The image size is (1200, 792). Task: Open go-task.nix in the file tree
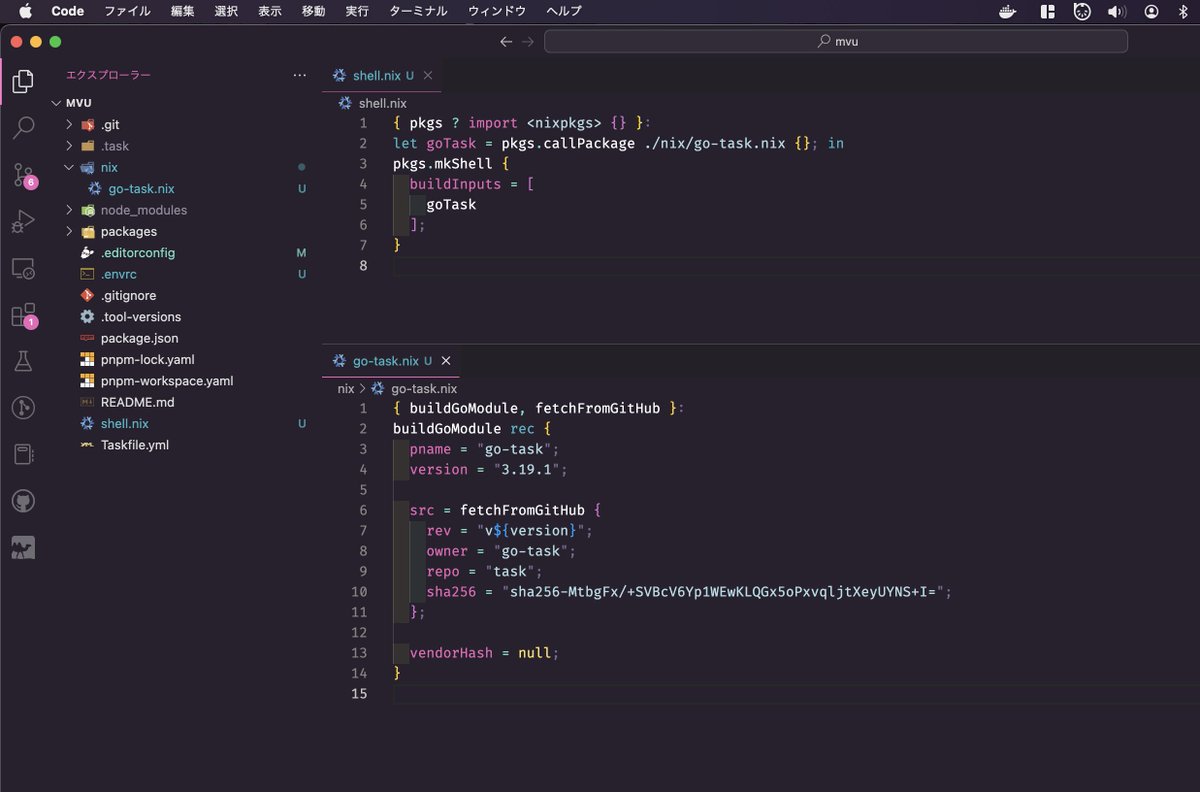[x=142, y=189]
